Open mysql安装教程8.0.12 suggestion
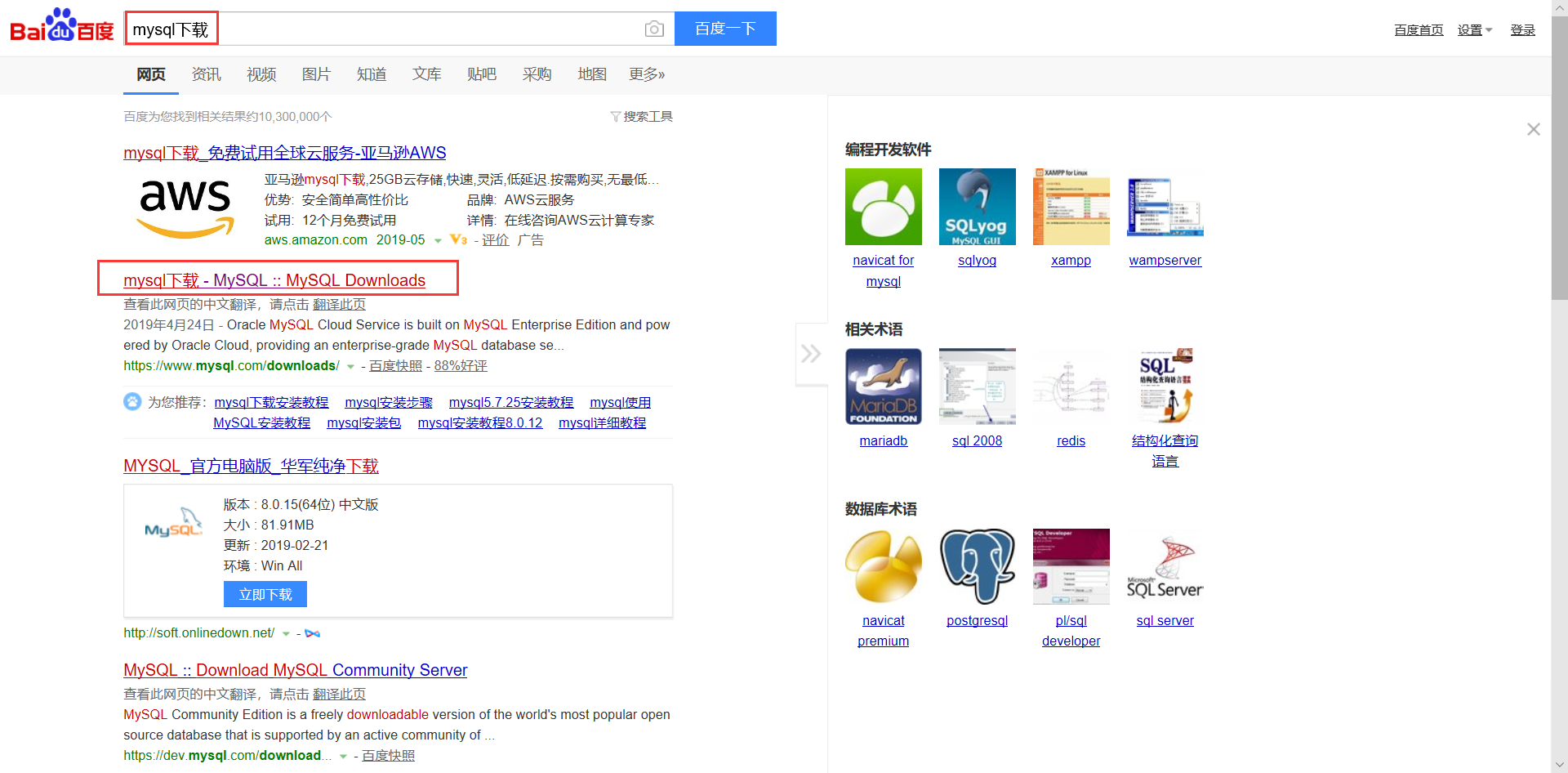The height and width of the screenshot is (773, 1568). 480,422
